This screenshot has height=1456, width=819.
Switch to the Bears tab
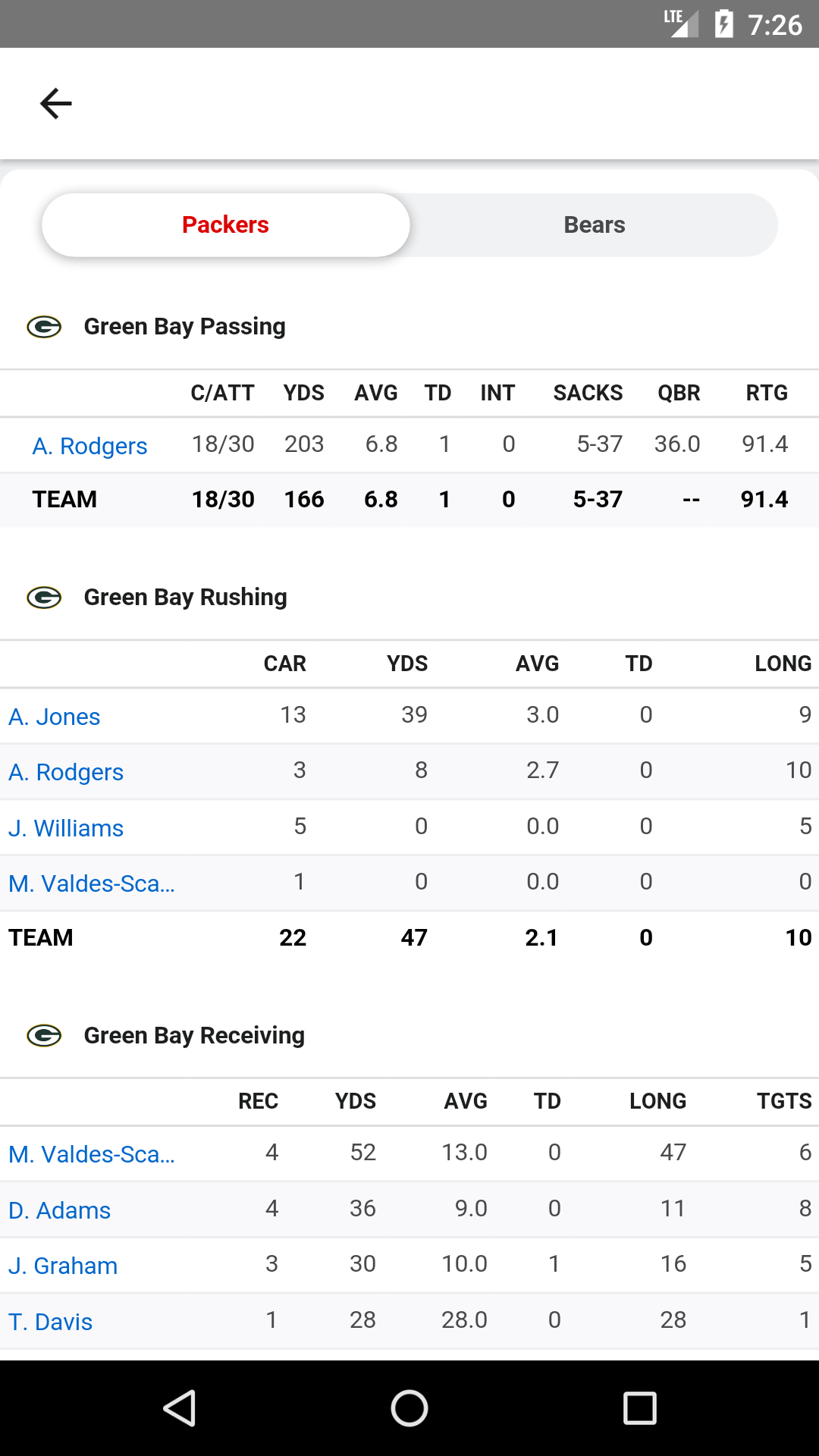tap(595, 225)
